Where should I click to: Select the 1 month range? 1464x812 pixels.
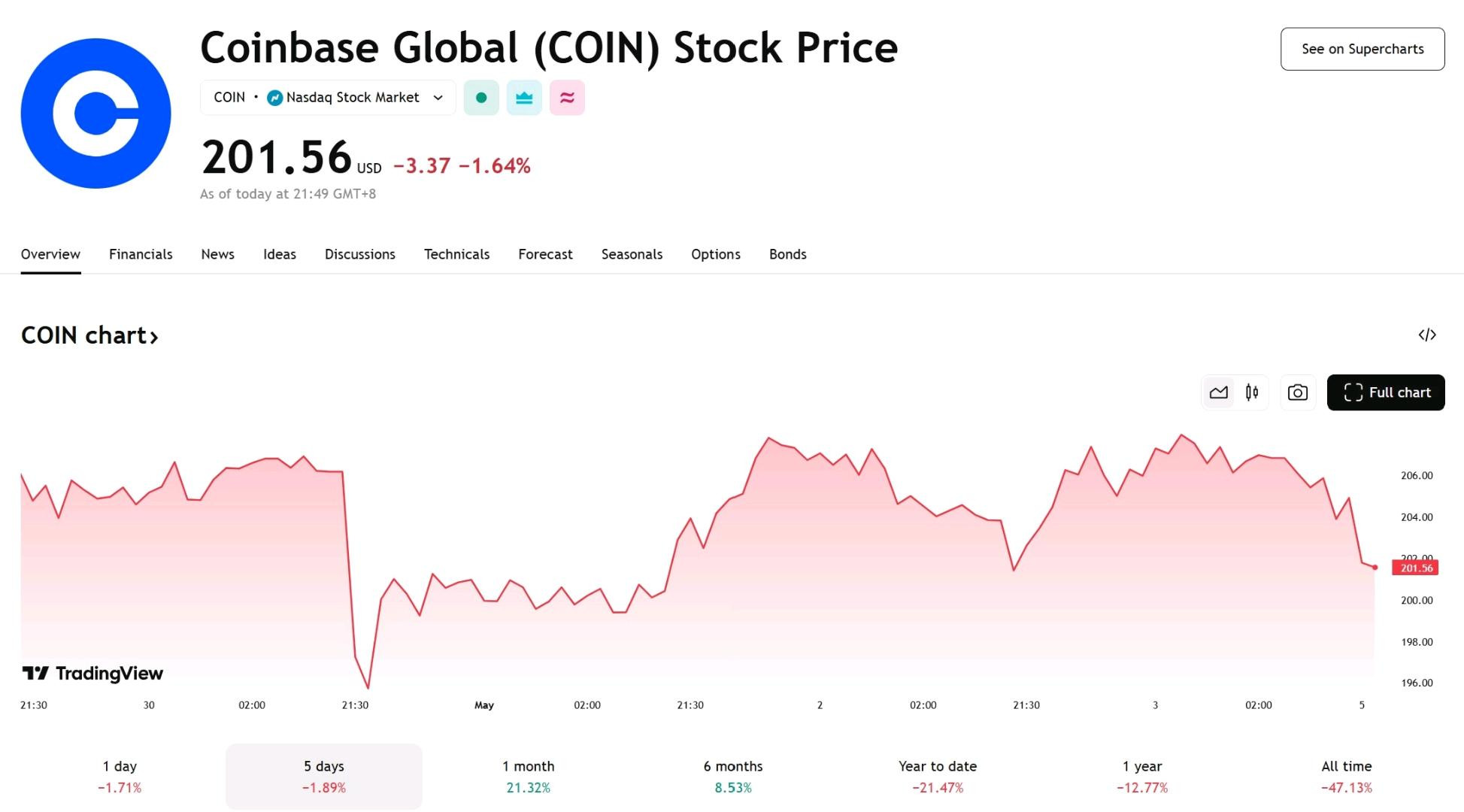click(529, 777)
